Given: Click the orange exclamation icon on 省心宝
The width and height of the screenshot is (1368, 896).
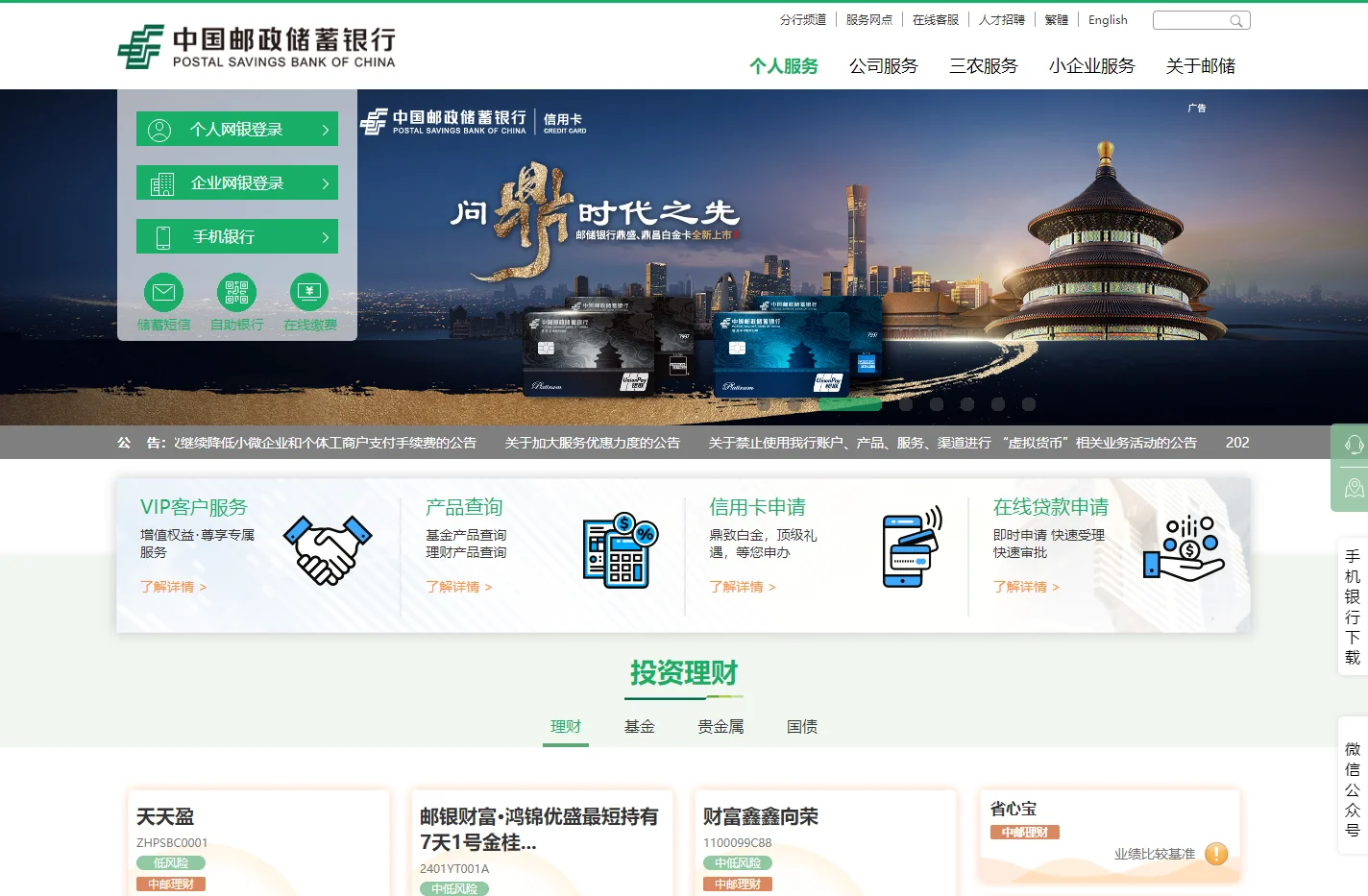Looking at the screenshot, I should [x=1216, y=854].
